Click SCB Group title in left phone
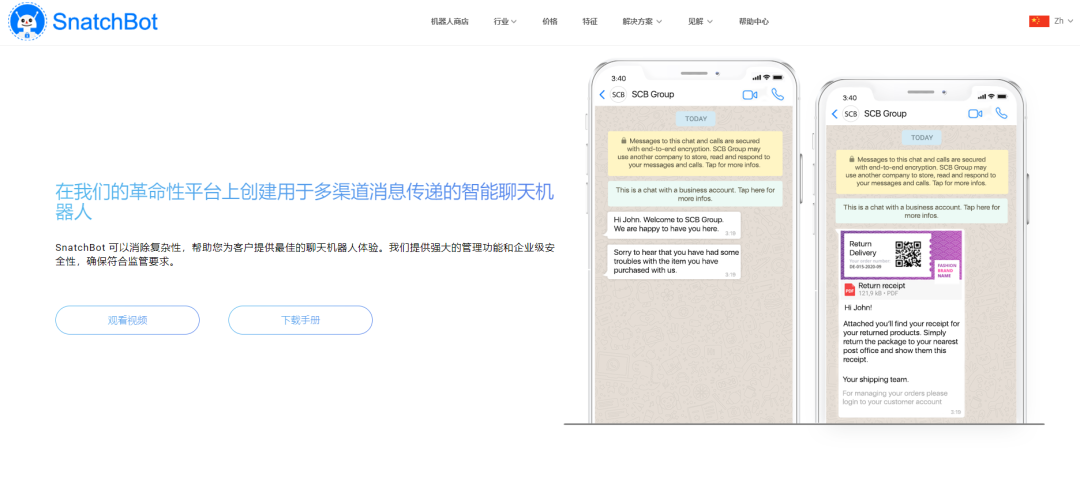 point(653,94)
